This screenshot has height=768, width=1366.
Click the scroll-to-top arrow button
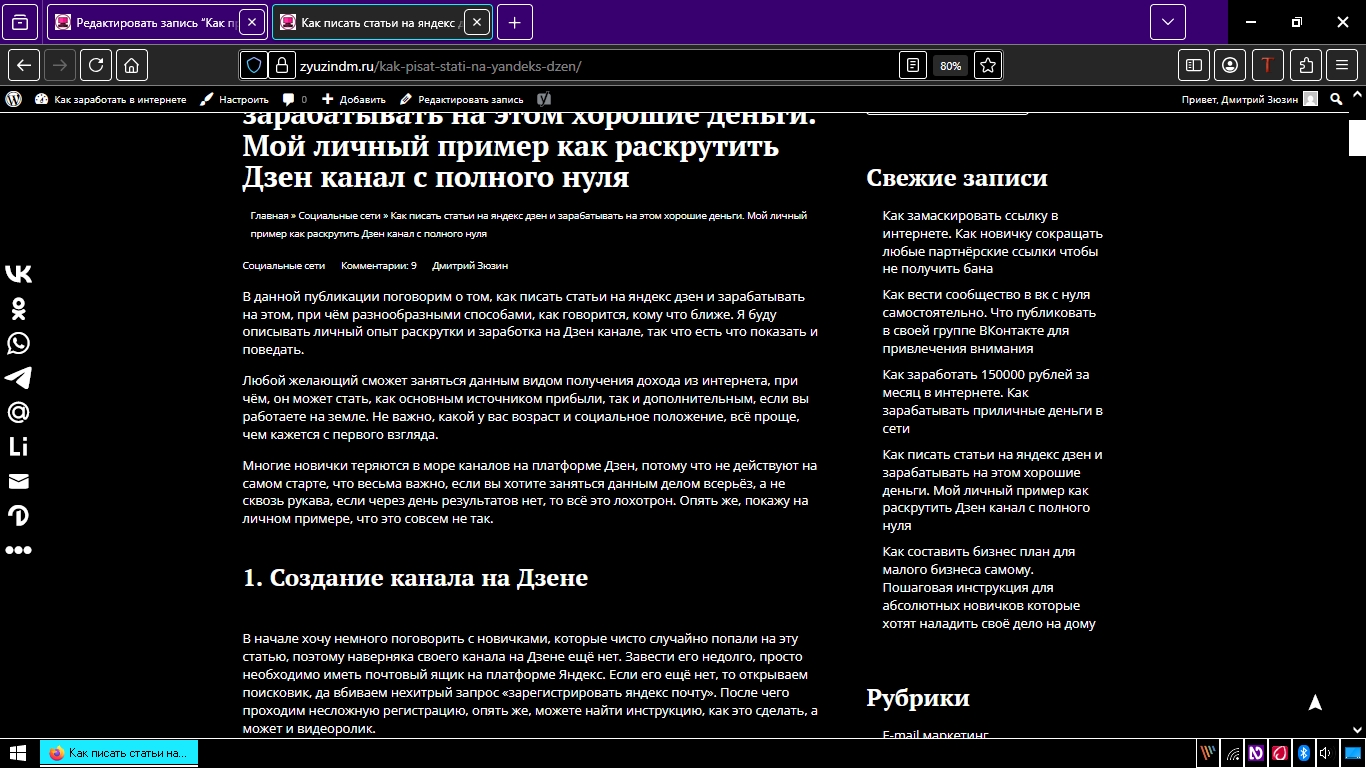1315,702
